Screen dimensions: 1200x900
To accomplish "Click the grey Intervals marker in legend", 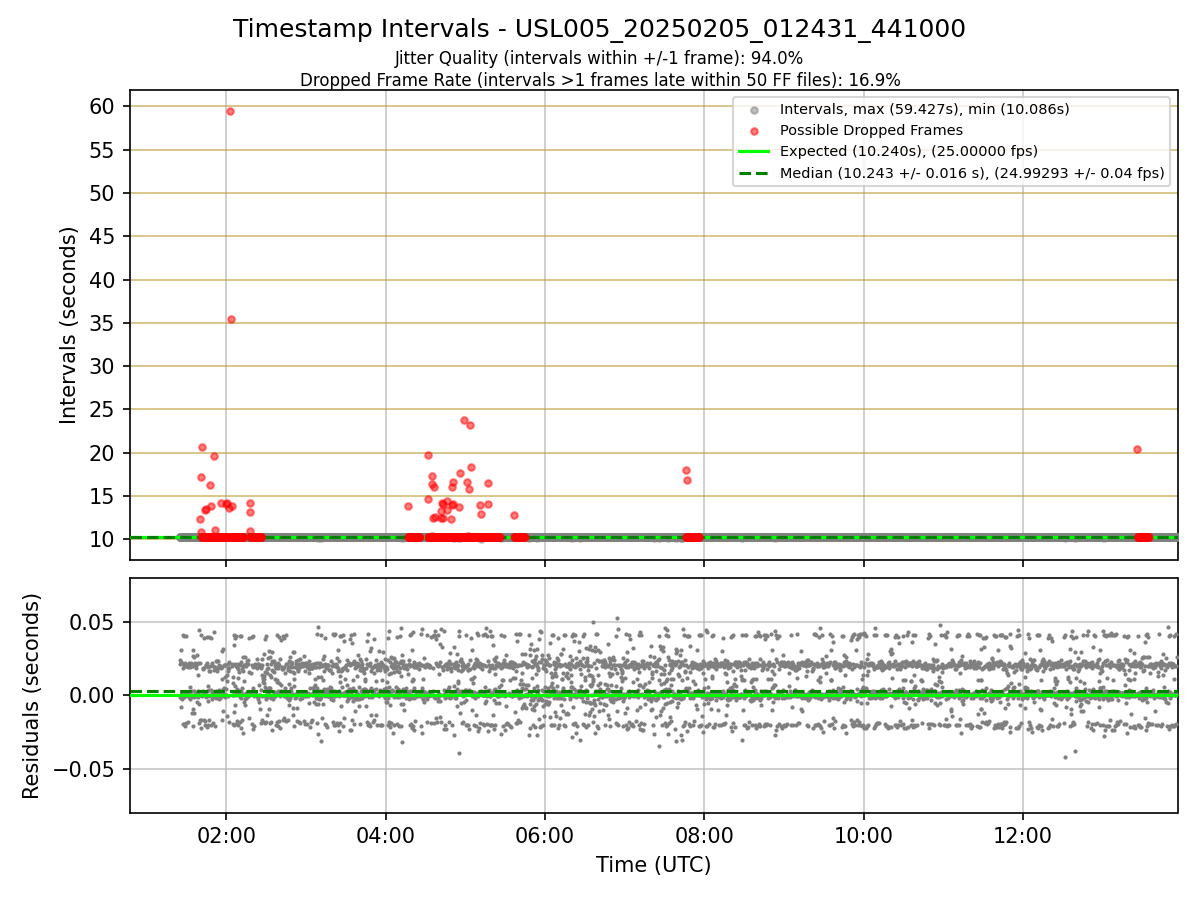I will pos(755,110).
